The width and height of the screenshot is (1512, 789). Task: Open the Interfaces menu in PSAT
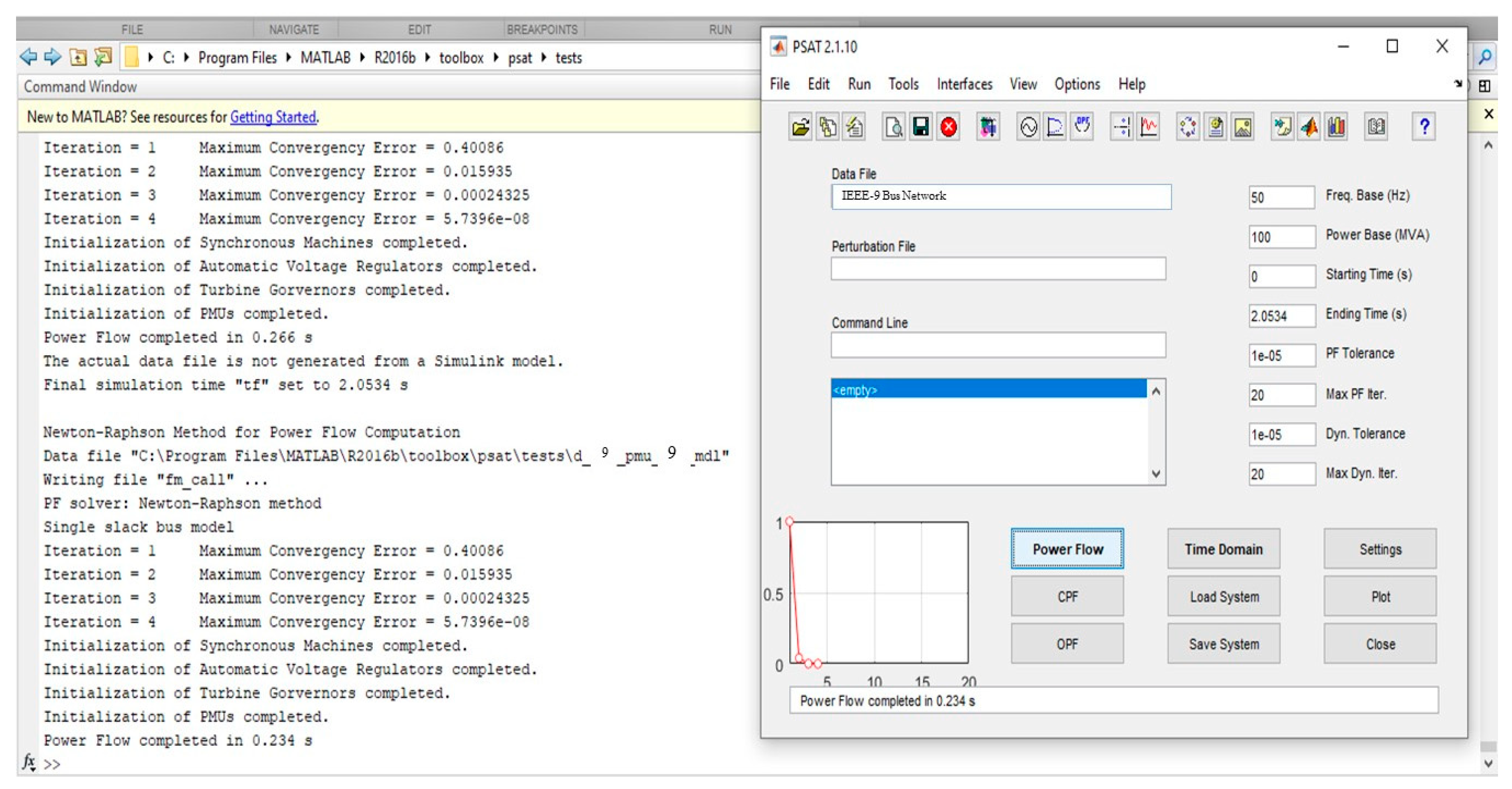(x=964, y=84)
